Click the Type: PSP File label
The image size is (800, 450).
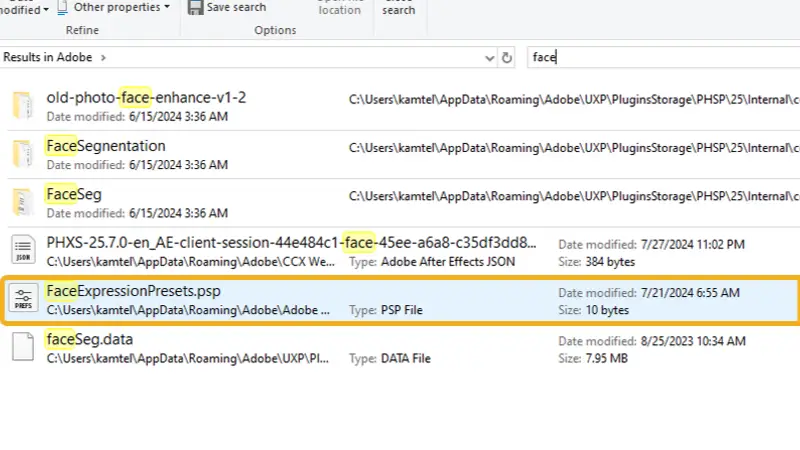click(386, 310)
